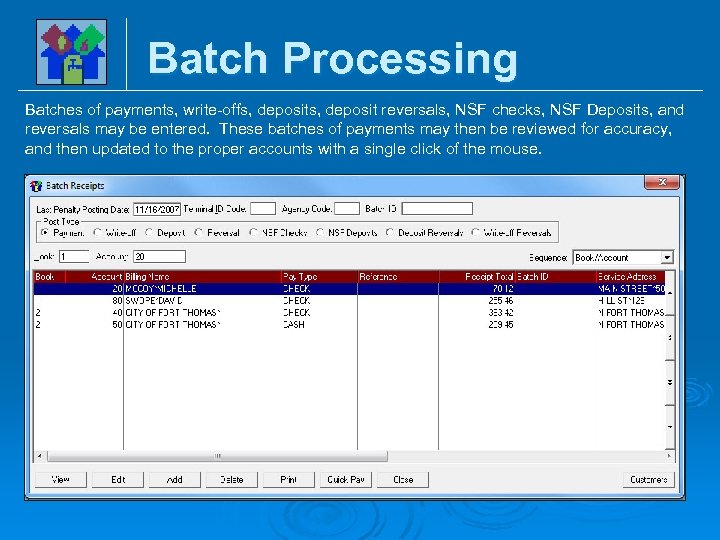
Task: Click the Delete button
Action: 231,479
